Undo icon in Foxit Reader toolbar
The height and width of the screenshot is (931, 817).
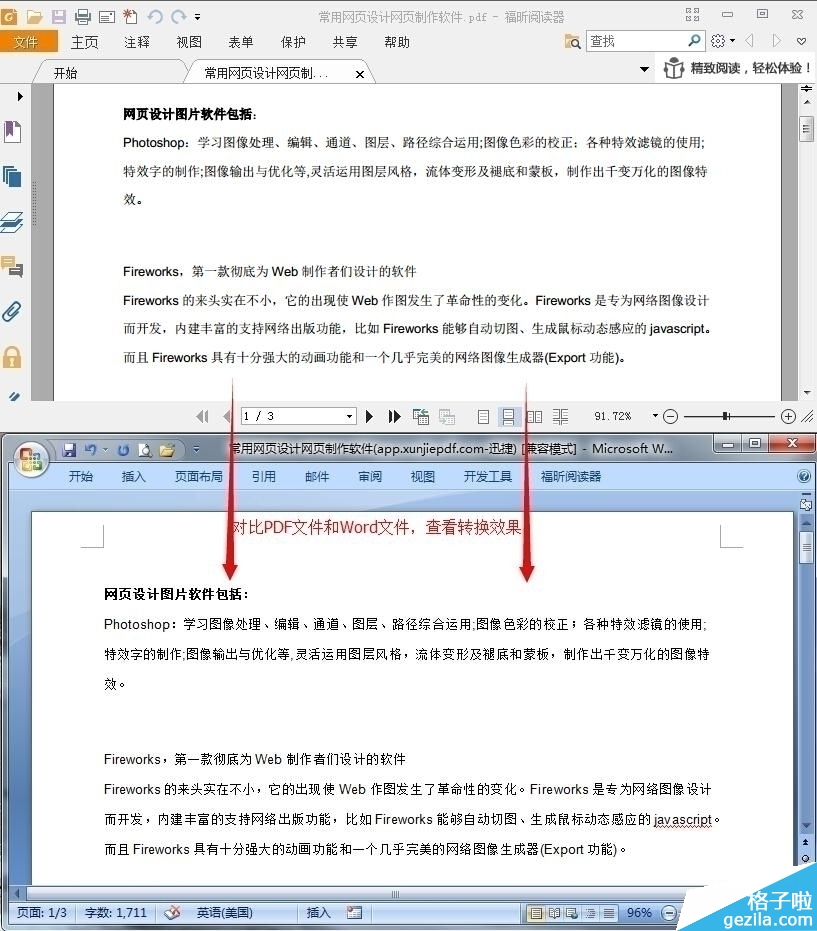[x=155, y=16]
